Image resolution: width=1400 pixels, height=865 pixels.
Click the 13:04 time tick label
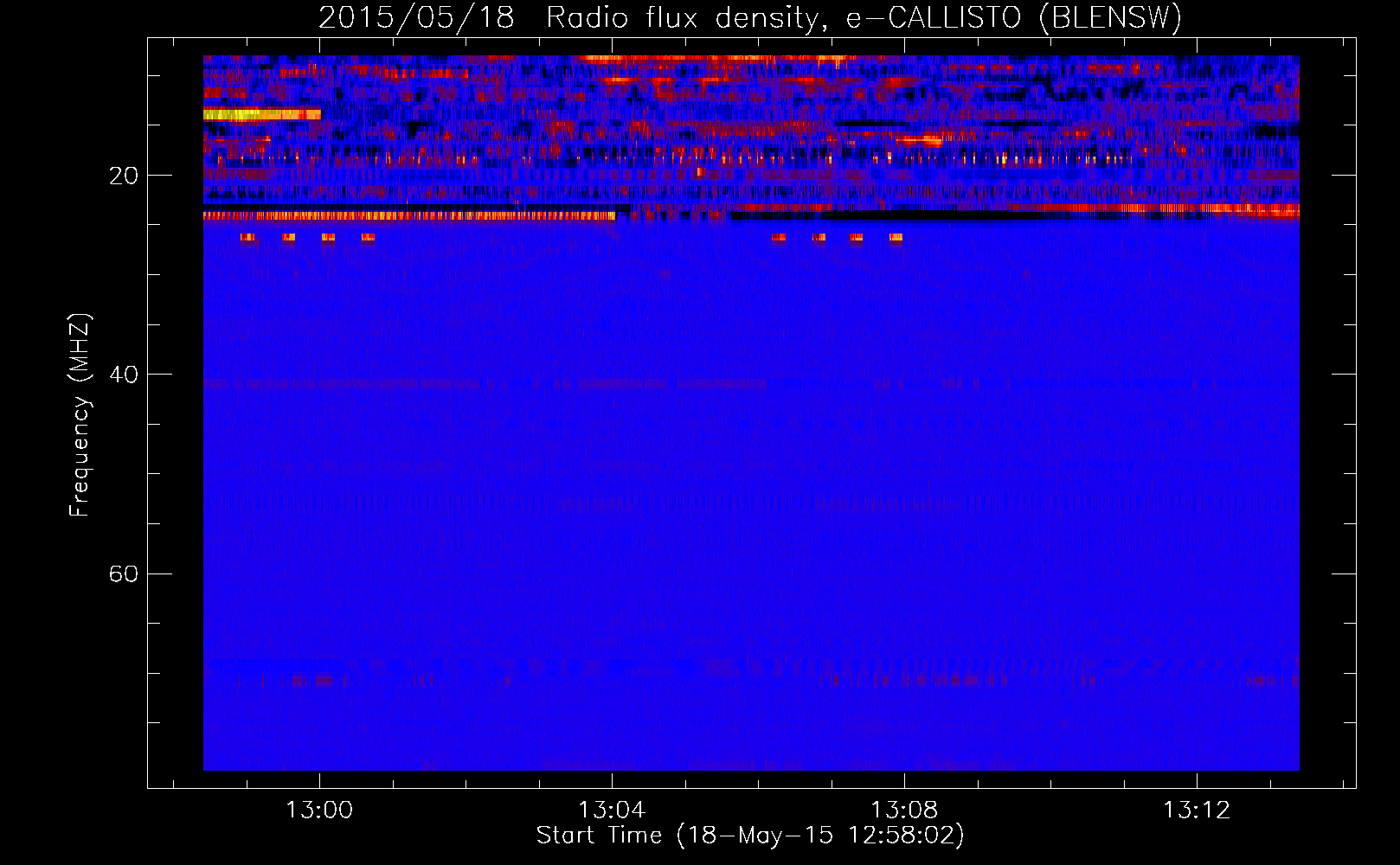(x=612, y=811)
